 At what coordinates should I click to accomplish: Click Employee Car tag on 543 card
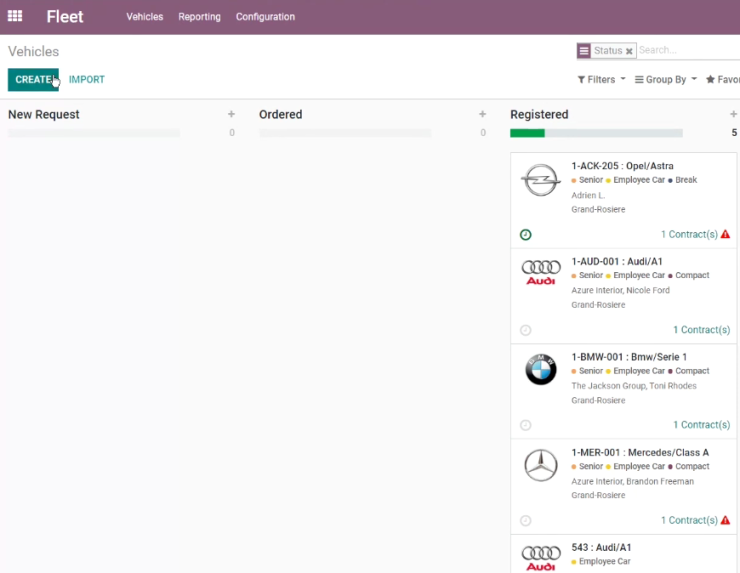coord(604,561)
